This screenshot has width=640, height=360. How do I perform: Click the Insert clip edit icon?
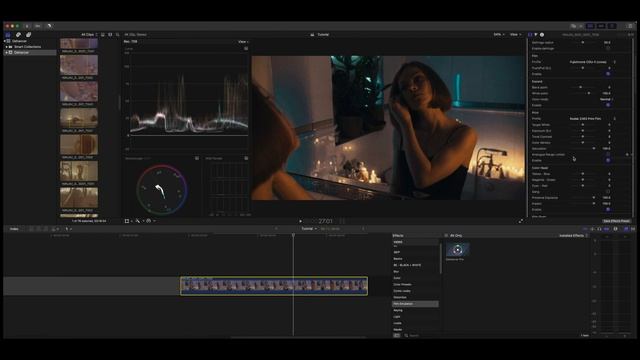[x=38, y=229]
